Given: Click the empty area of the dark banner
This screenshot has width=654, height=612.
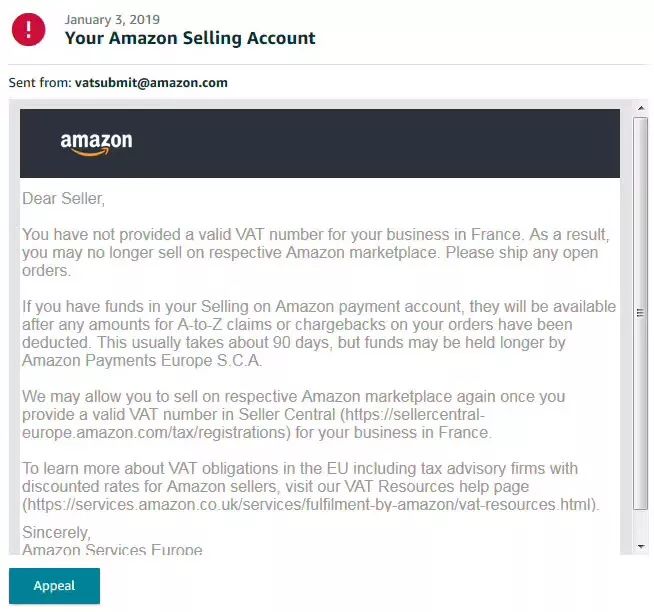Looking at the screenshot, I should [x=375, y=144].
